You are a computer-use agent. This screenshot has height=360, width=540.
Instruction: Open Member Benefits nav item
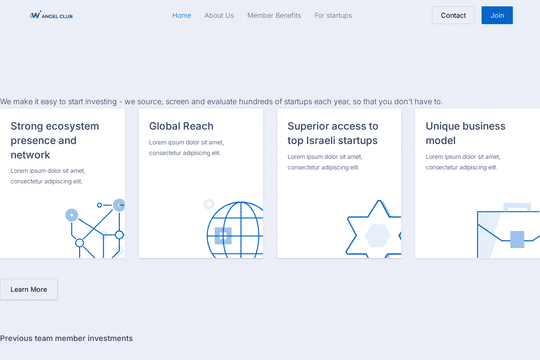click(274, 16)
